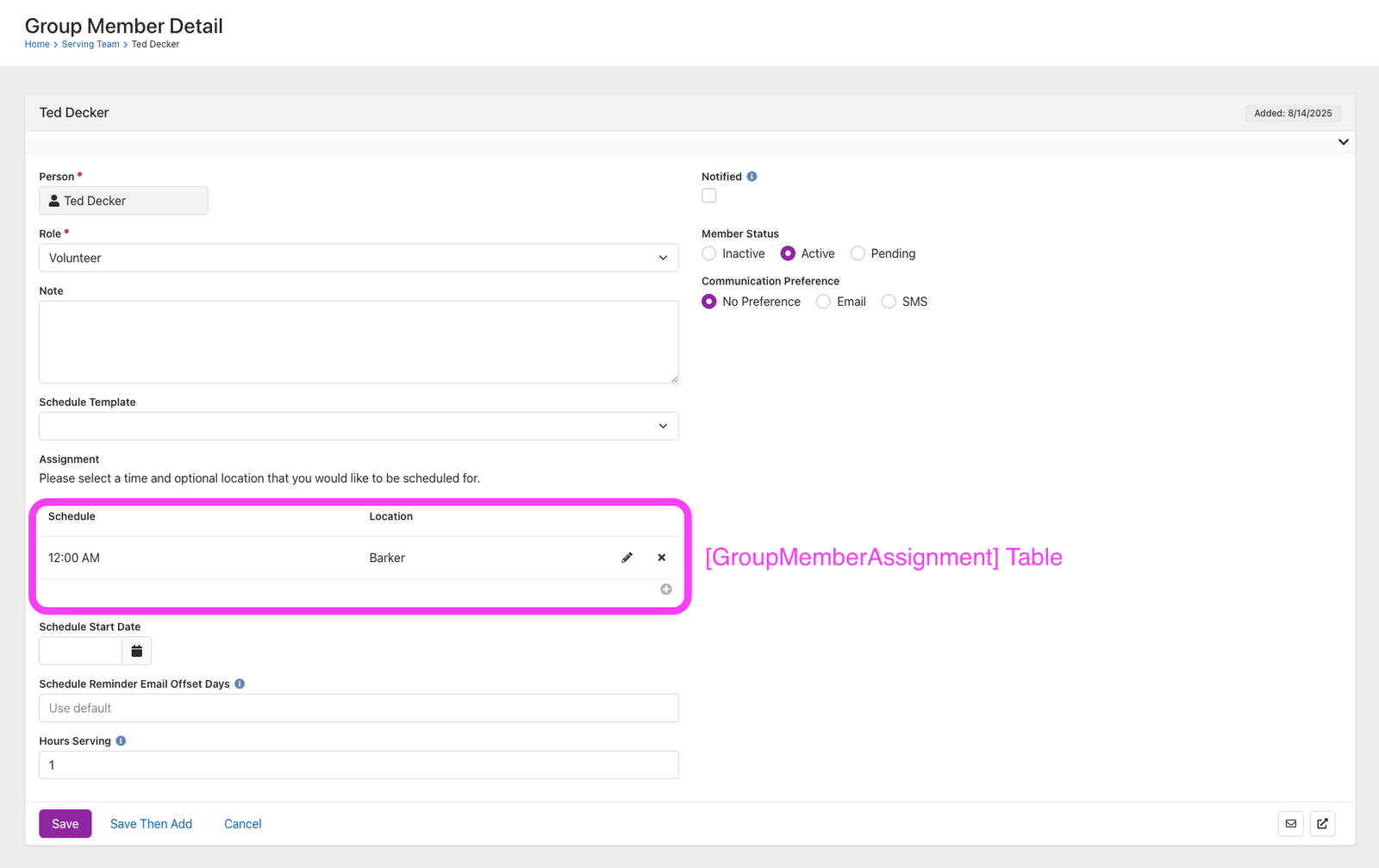
Task: Select the Pending member status
Action: pyautogui.click(x=858, y=253)
